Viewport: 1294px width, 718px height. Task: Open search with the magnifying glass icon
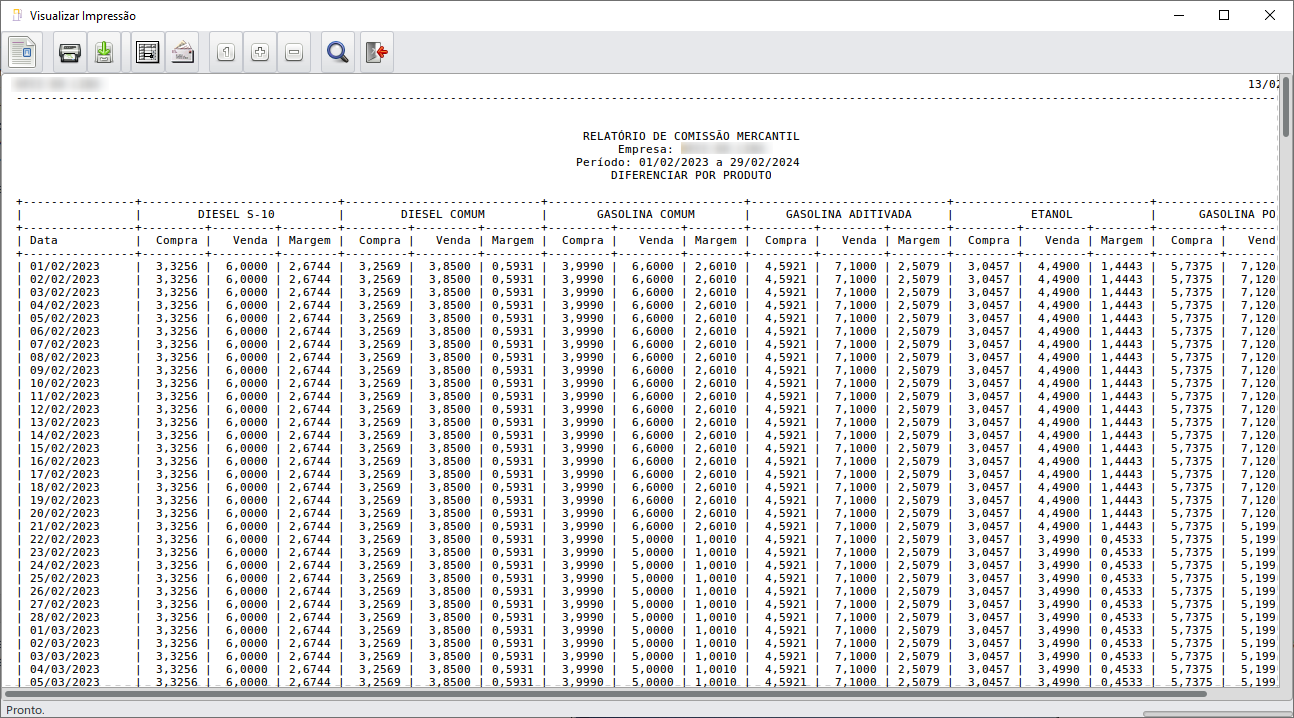click(x=338, y=52)
